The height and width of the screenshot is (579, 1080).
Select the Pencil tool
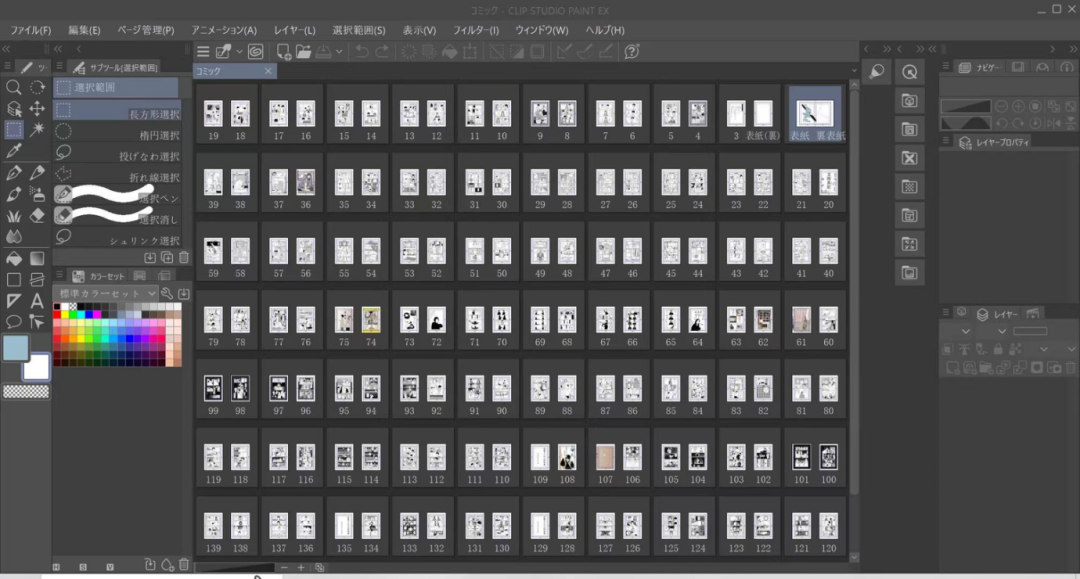click(37, 173)
